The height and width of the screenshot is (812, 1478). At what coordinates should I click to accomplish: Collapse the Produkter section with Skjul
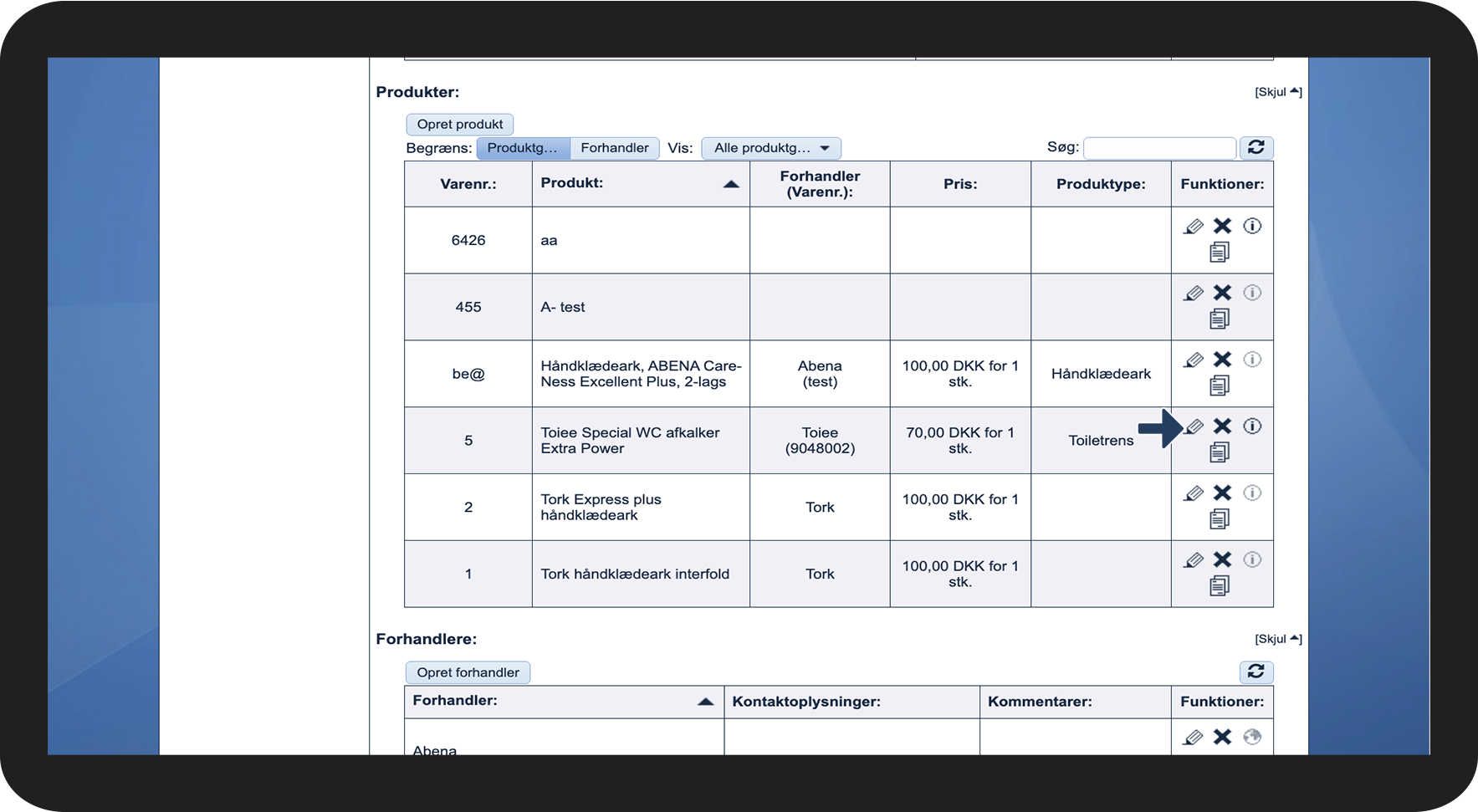[1278, 92]
